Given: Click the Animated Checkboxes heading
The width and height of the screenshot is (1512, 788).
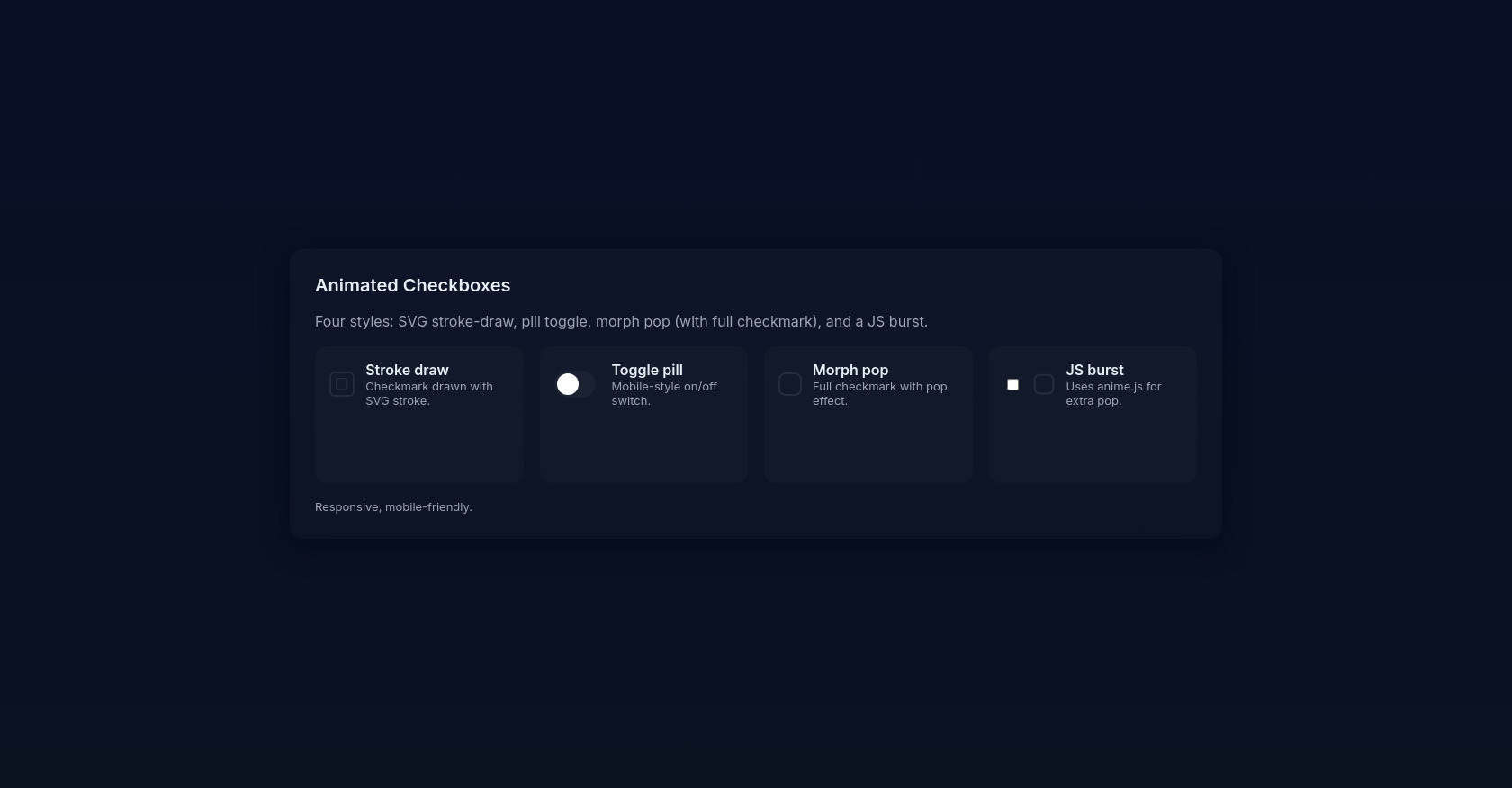Looking at the screenshot, I should point(412,285).
